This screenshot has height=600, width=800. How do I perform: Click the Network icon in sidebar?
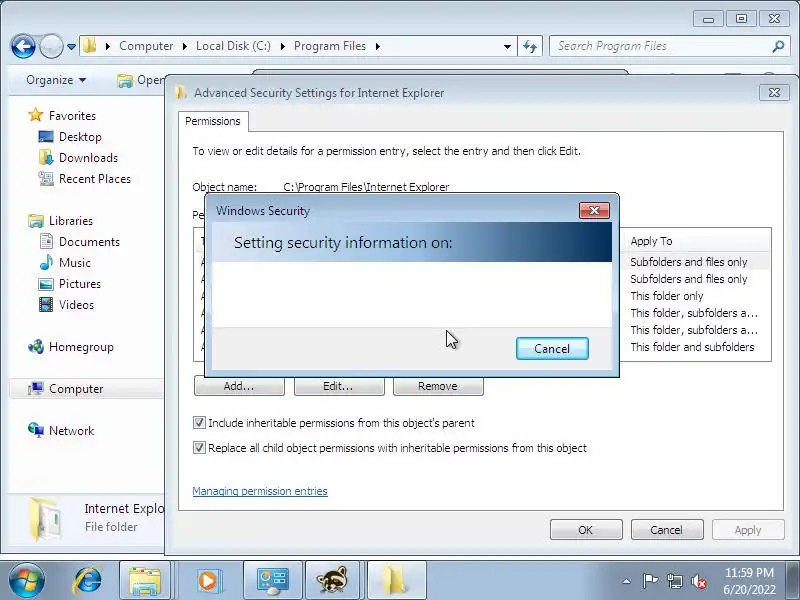coord(36,430)
